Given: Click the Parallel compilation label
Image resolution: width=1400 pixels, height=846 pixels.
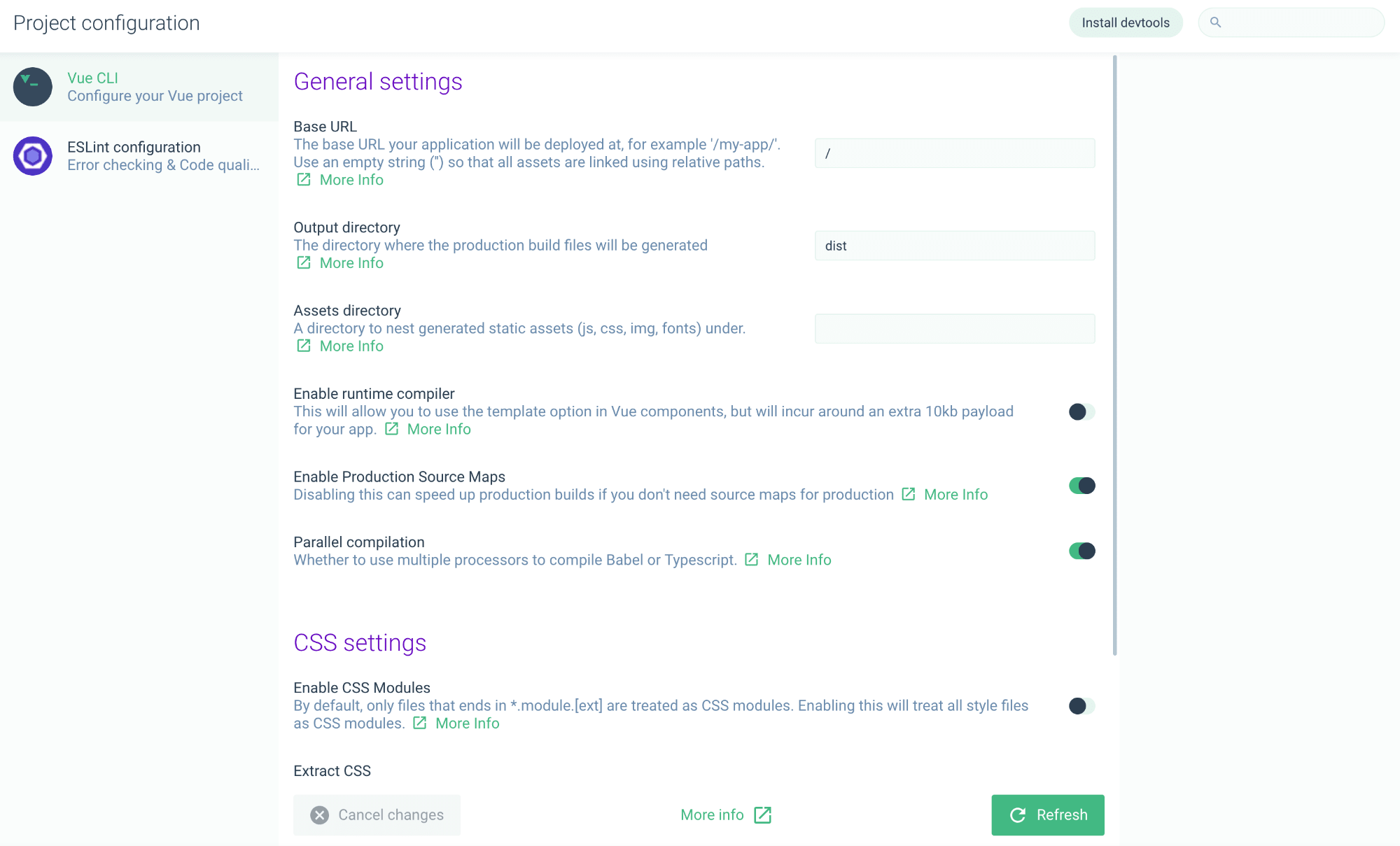Looking at the screenshot, I should tap(358, 542).
